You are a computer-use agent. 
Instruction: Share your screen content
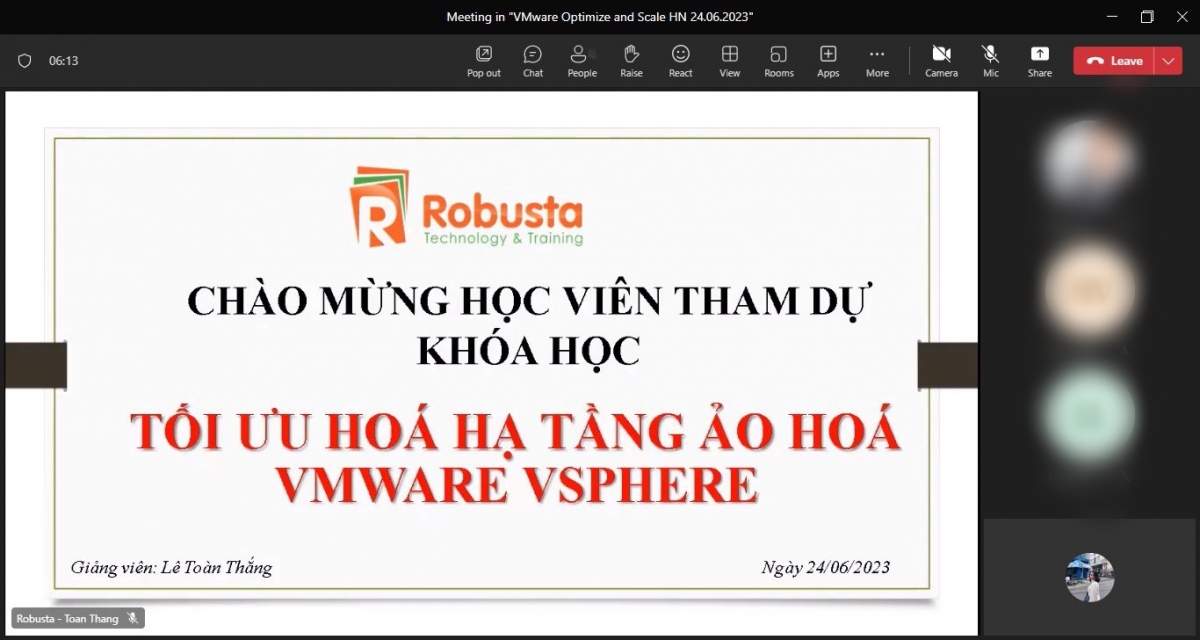point(1040,61)
